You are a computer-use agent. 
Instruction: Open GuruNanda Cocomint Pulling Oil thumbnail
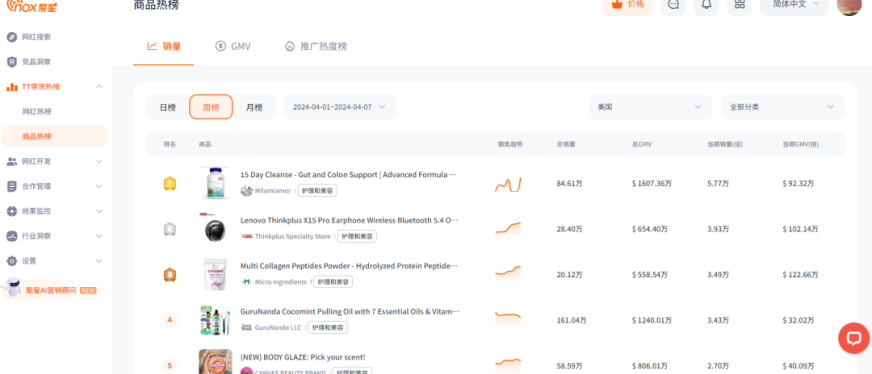click(x=215, y=320)
